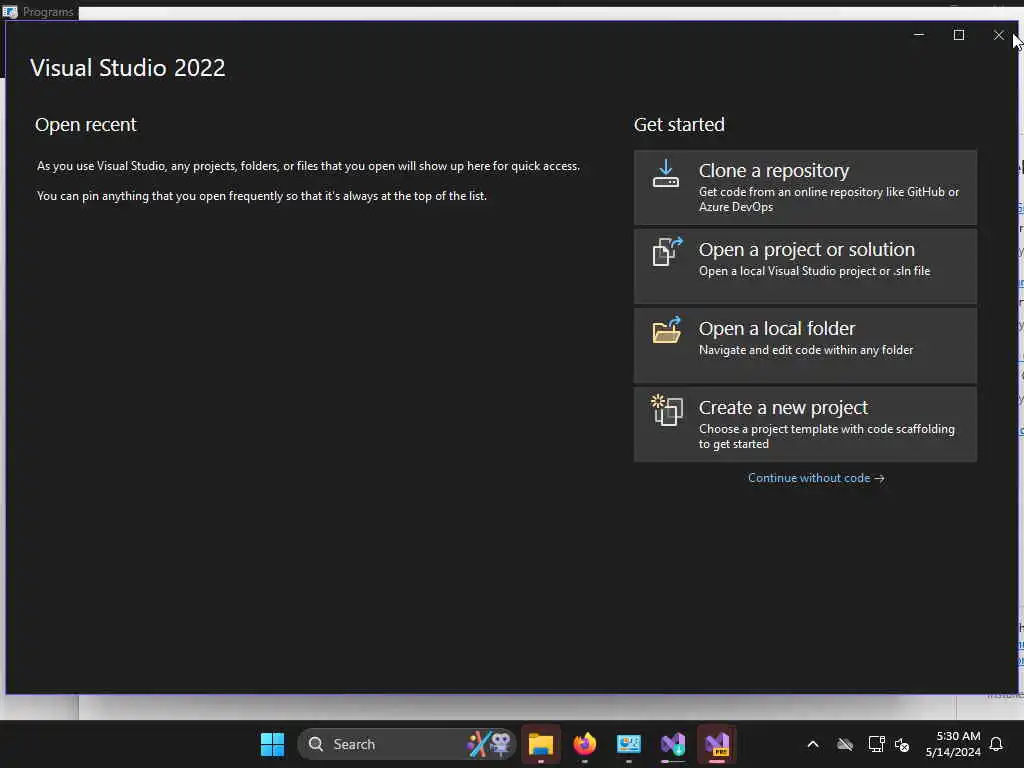1024x768 pixels.
Task: Choose Open a project or solution
Action: (x=805, y=266)
